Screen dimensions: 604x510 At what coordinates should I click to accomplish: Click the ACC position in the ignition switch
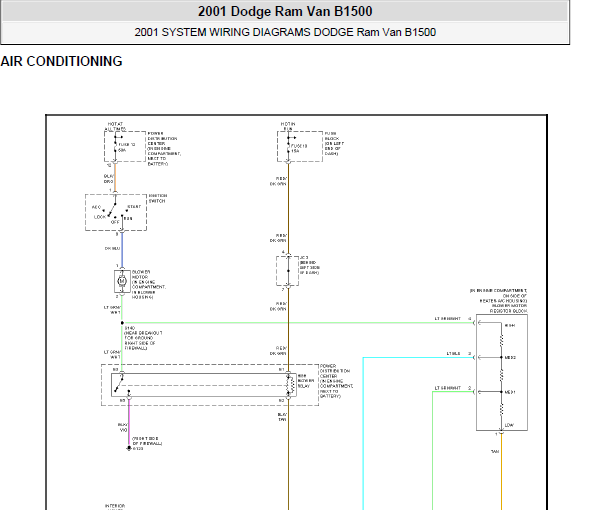(x=96, y=207)
